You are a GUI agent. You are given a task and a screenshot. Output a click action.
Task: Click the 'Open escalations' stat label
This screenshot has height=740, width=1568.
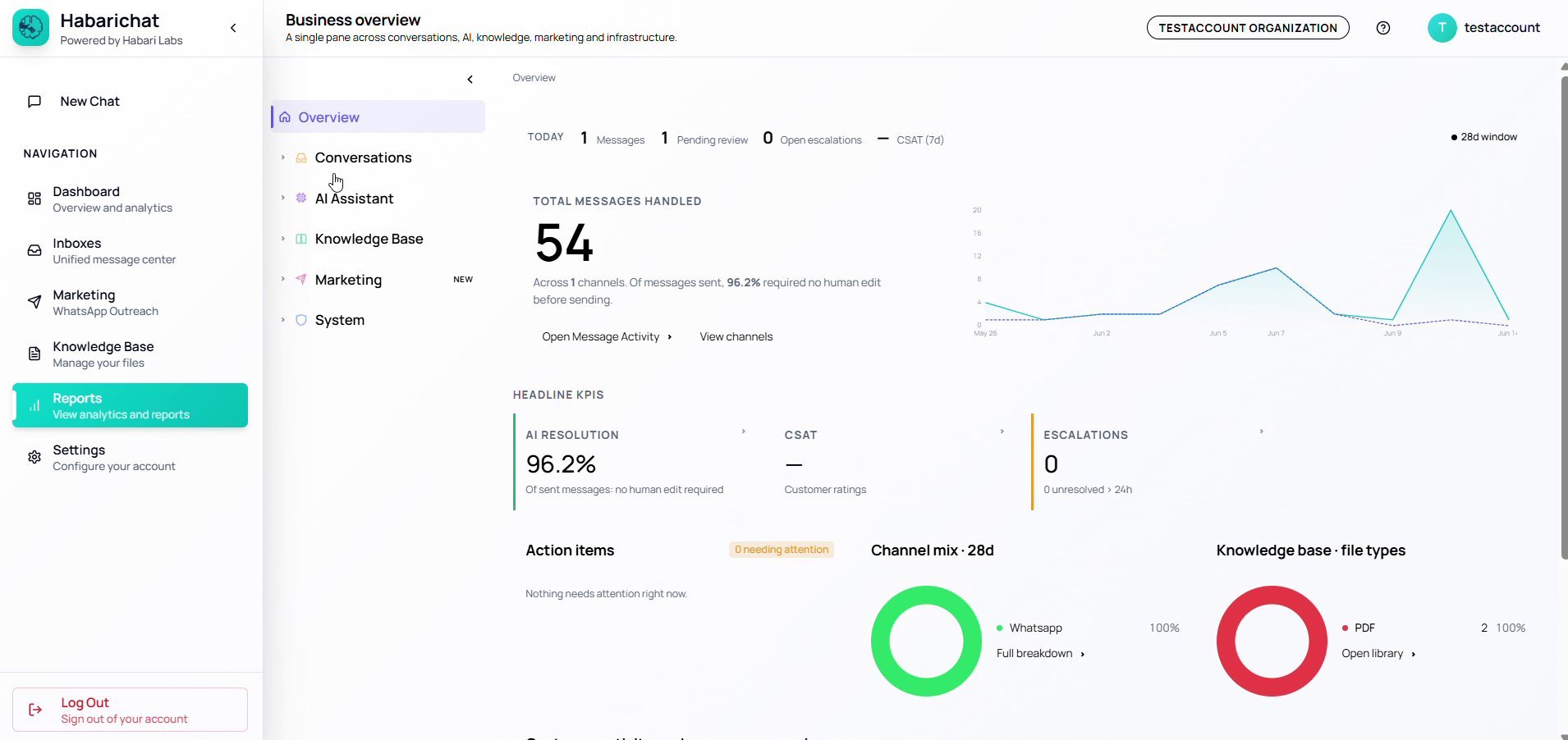point(821,140)
